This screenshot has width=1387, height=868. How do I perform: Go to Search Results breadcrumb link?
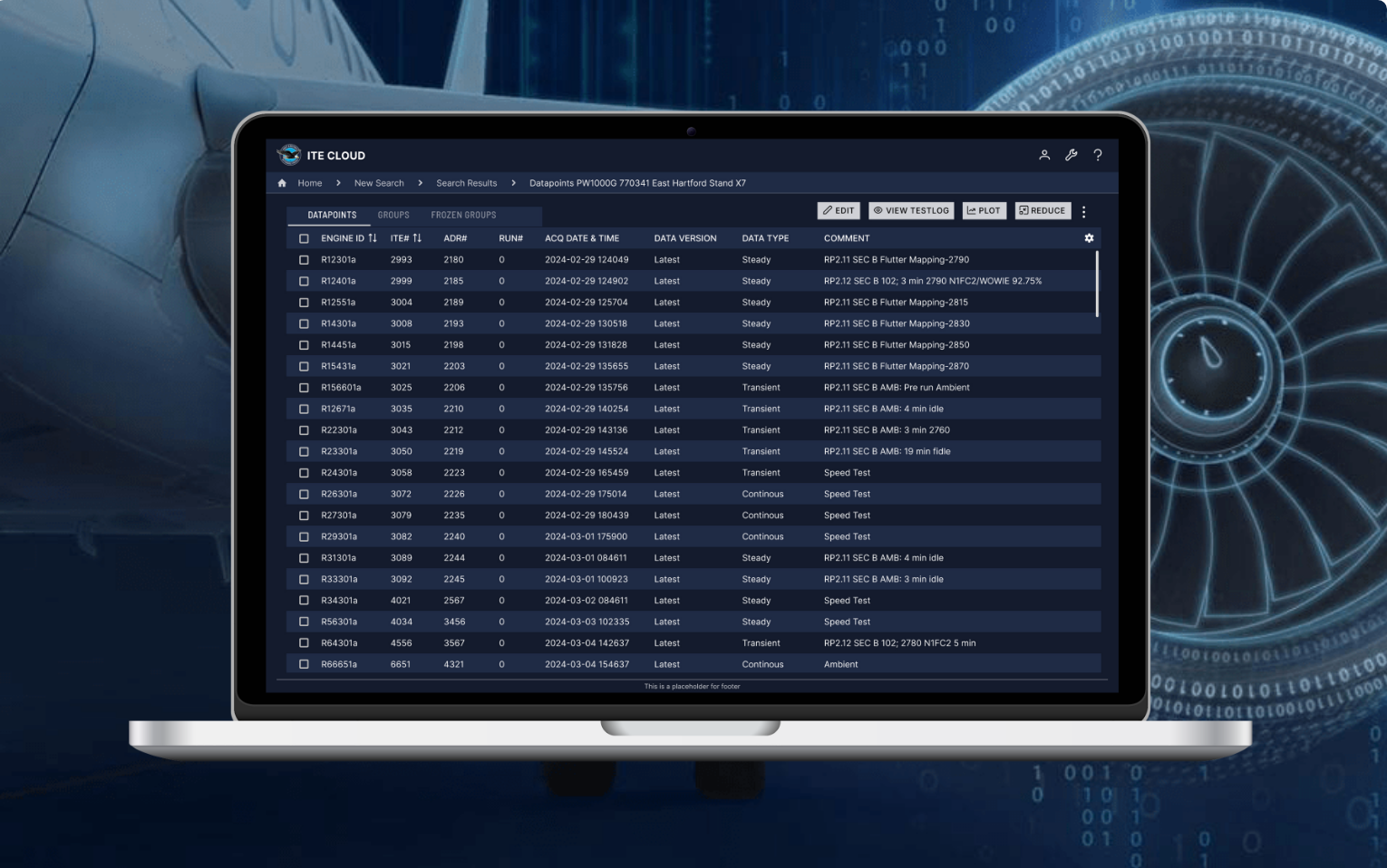466,183
